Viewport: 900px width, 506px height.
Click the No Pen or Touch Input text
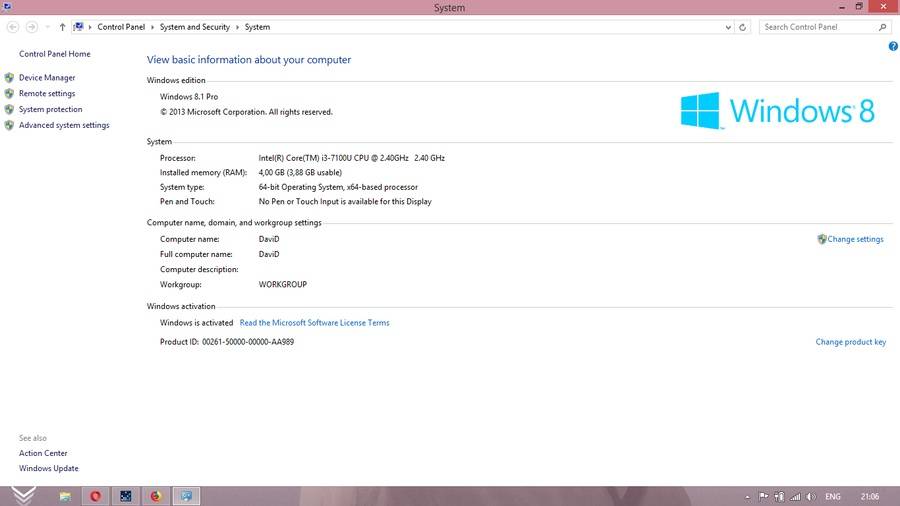345,202
